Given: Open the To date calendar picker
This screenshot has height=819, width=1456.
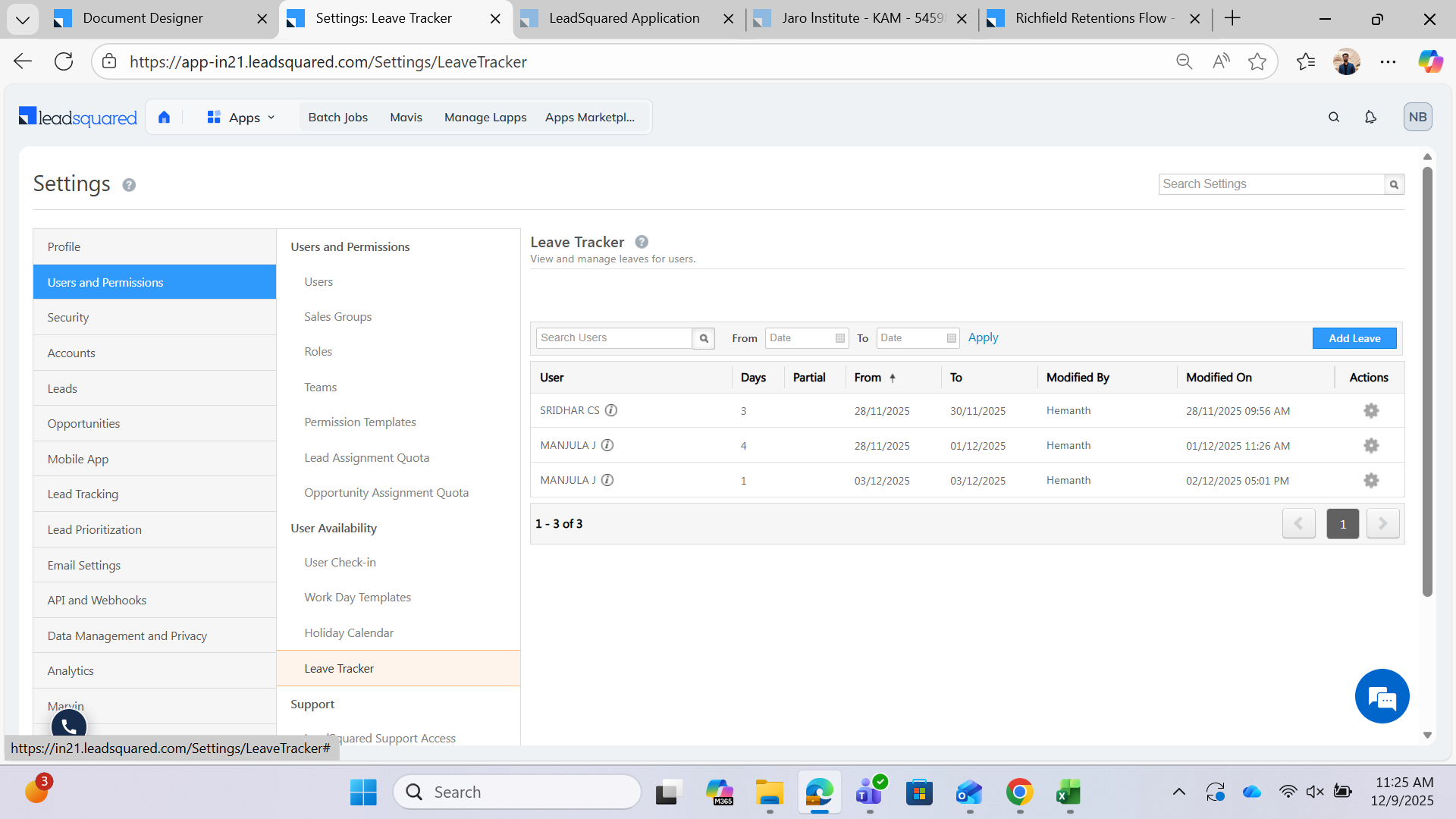Looking at the screenshot, I should 951,338.
